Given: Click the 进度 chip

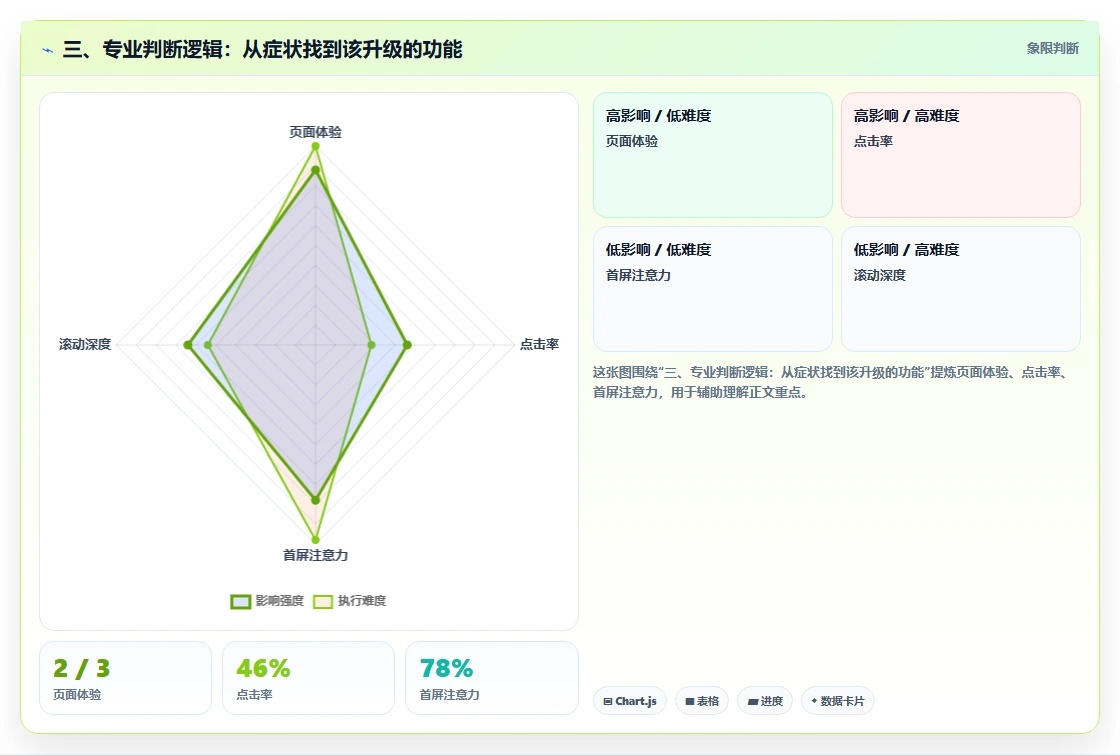Looking at the screenshot, I should [765, 701].
